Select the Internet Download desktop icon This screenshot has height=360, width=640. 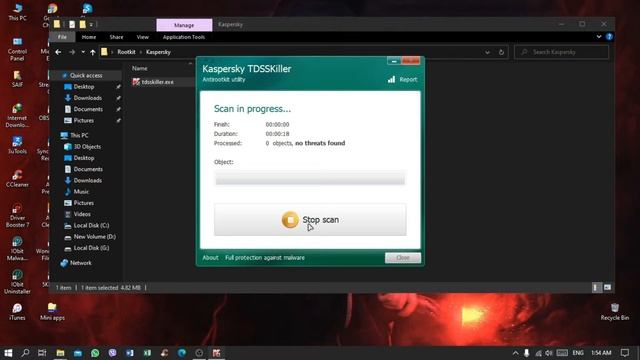(17, 116)
